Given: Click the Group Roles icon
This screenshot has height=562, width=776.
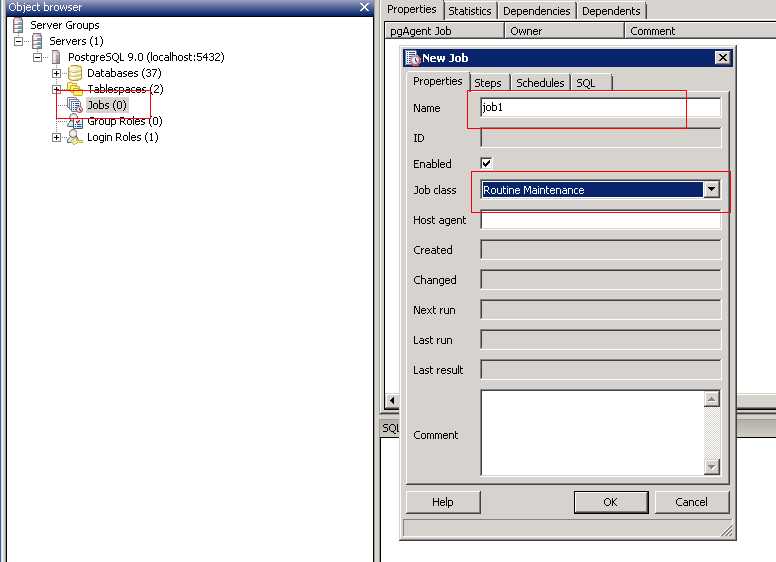Looking at the screenshot, I should click(75, 121).
